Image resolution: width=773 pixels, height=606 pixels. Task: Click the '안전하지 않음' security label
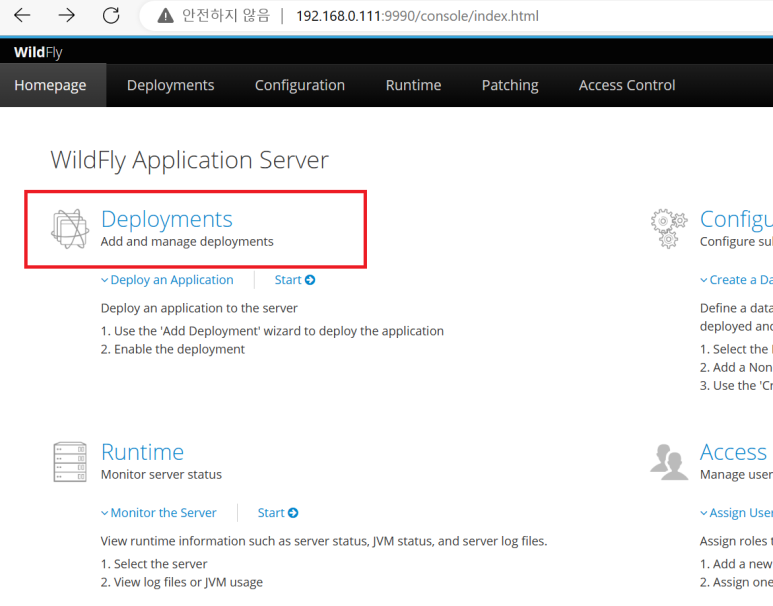pos(226,16)
